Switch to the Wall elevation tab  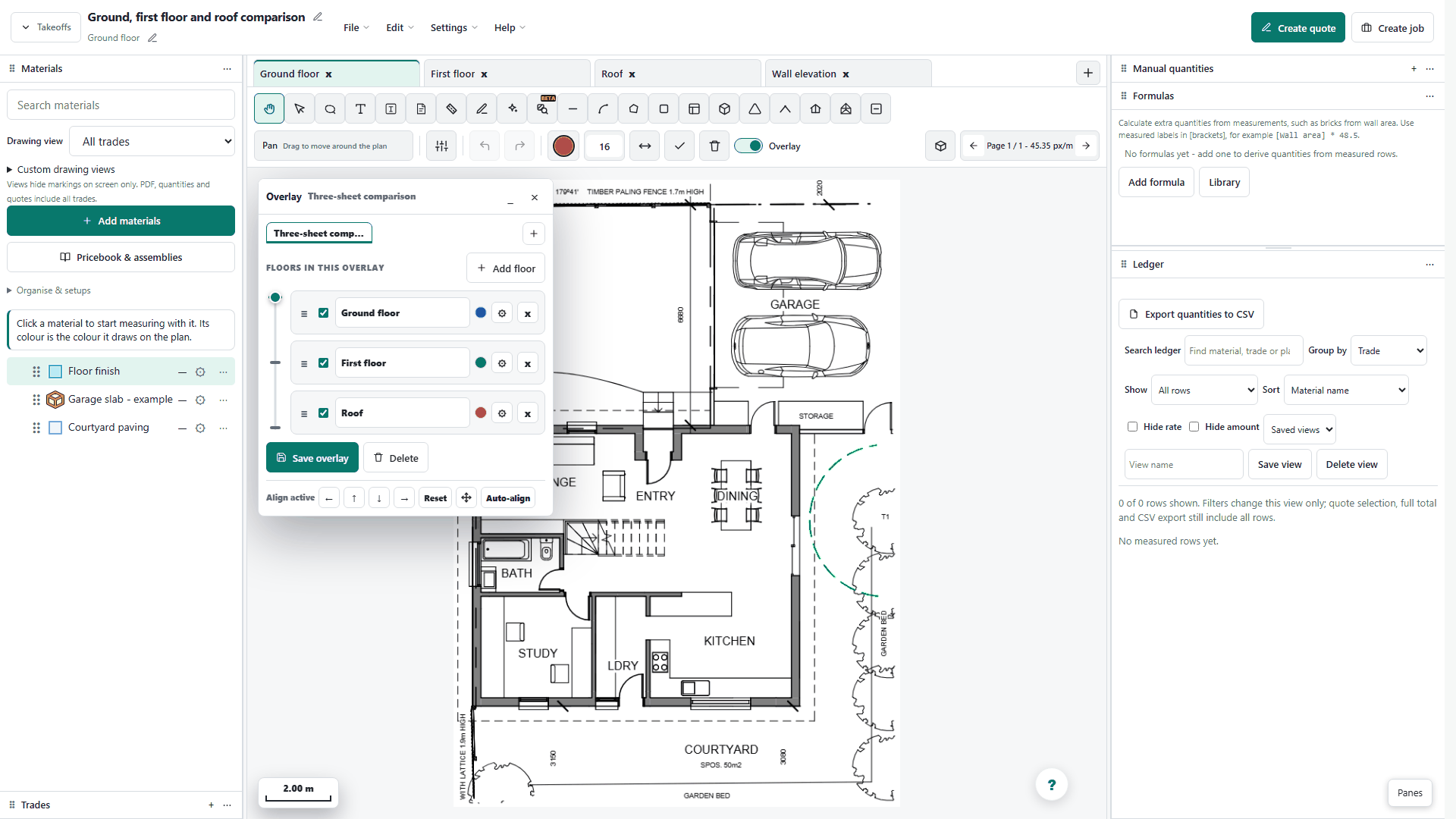click(x=848, y=74)
